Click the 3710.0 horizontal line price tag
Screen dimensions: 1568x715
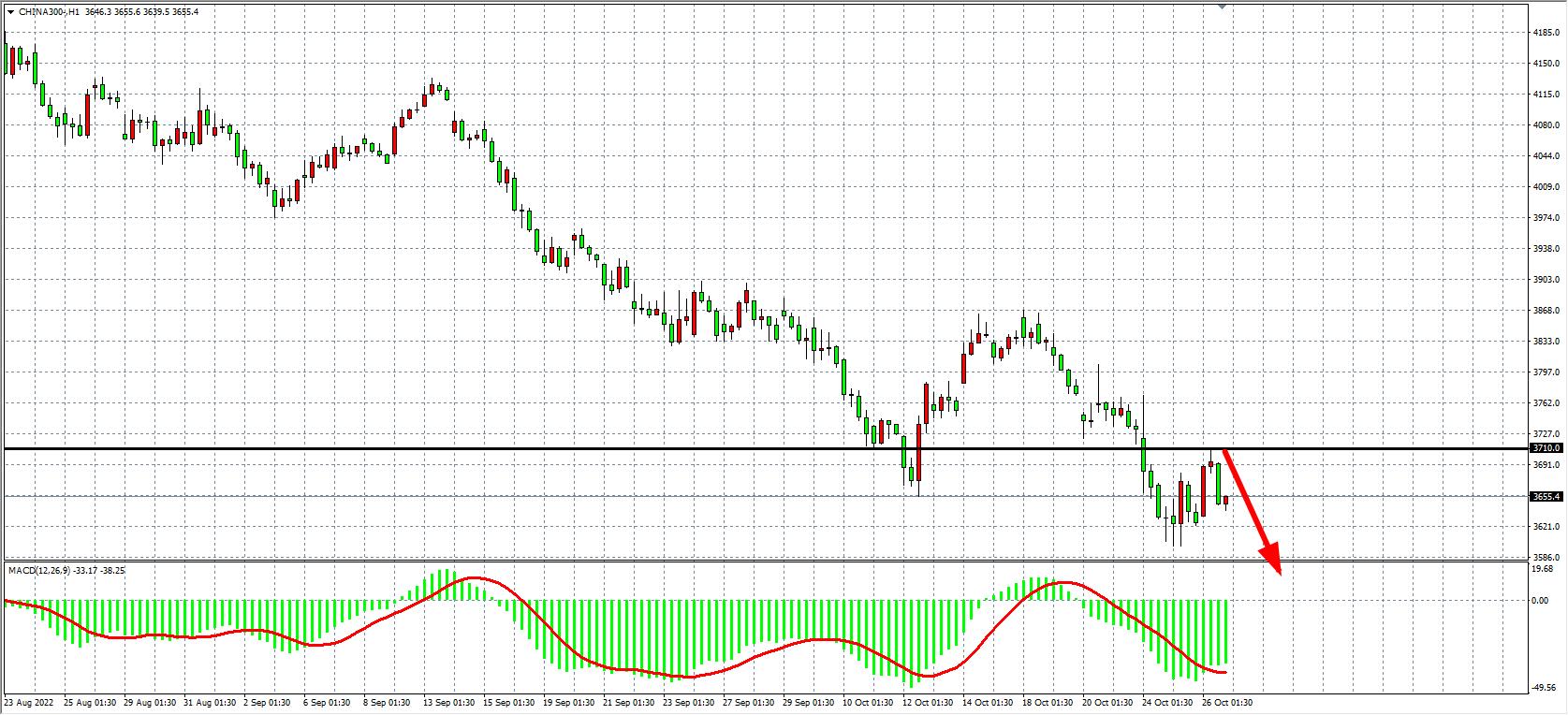point(1546,448)
